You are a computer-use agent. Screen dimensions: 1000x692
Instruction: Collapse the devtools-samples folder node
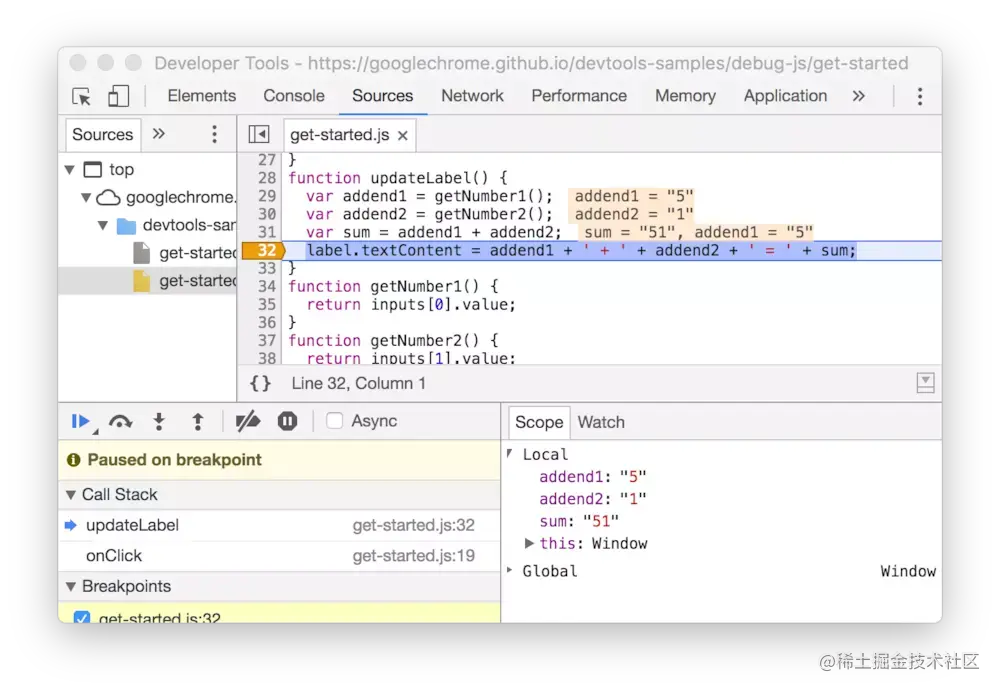pyautogui.click(x=103, y=225)
